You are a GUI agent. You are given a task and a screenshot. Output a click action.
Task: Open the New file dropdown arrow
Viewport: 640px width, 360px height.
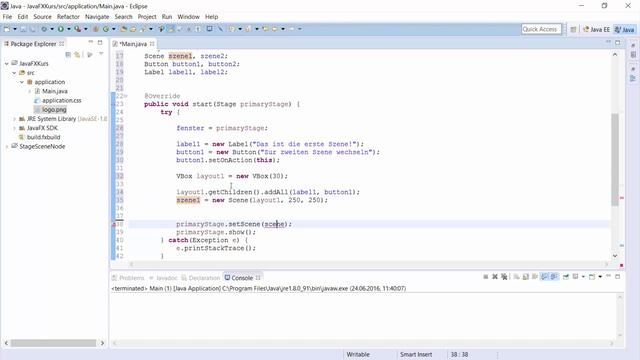click(15, 29)
